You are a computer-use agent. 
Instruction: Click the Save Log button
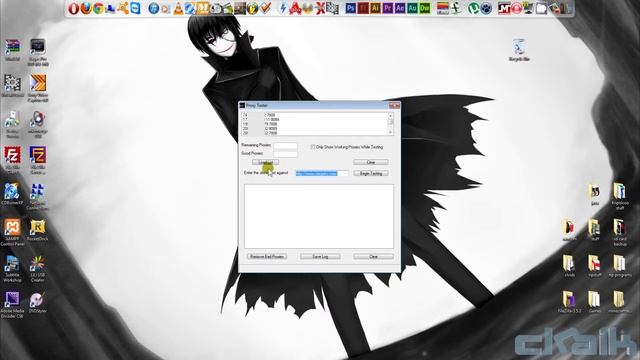[320, 257]
